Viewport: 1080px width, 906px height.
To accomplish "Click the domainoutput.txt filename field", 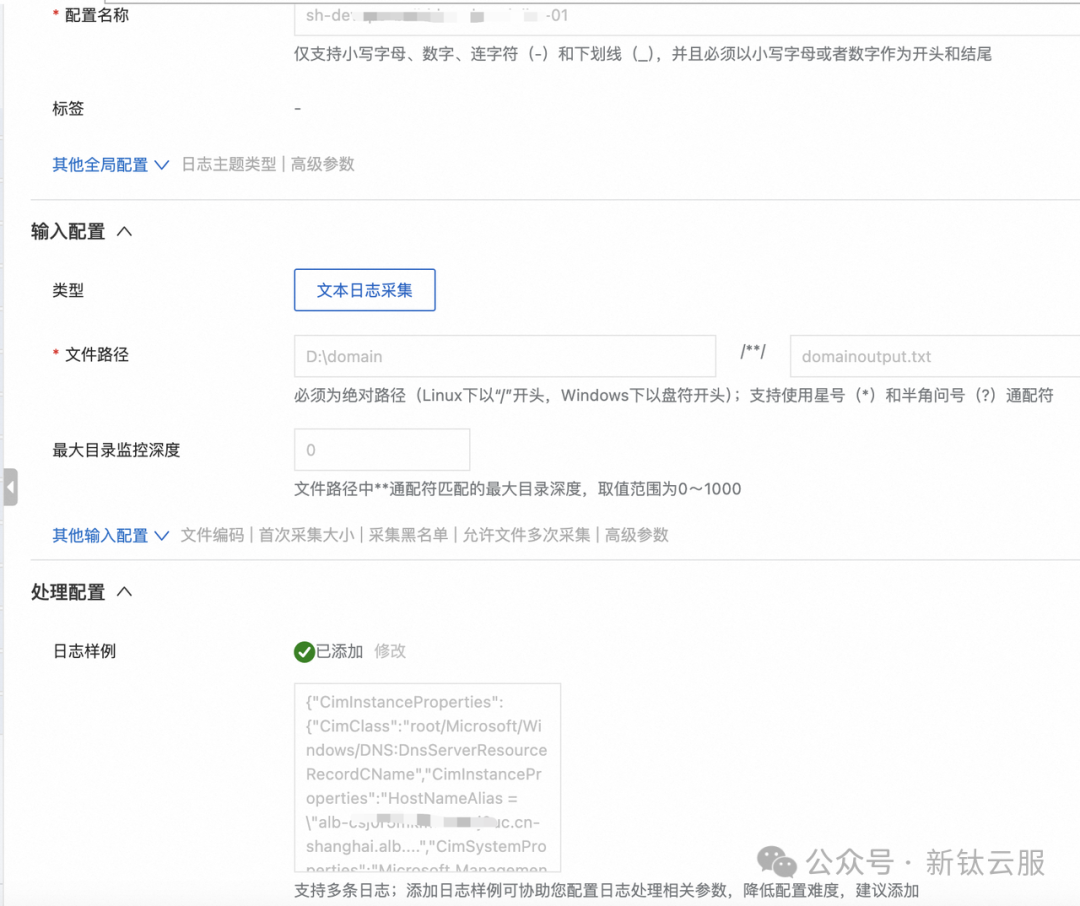I will pos(935,356).
